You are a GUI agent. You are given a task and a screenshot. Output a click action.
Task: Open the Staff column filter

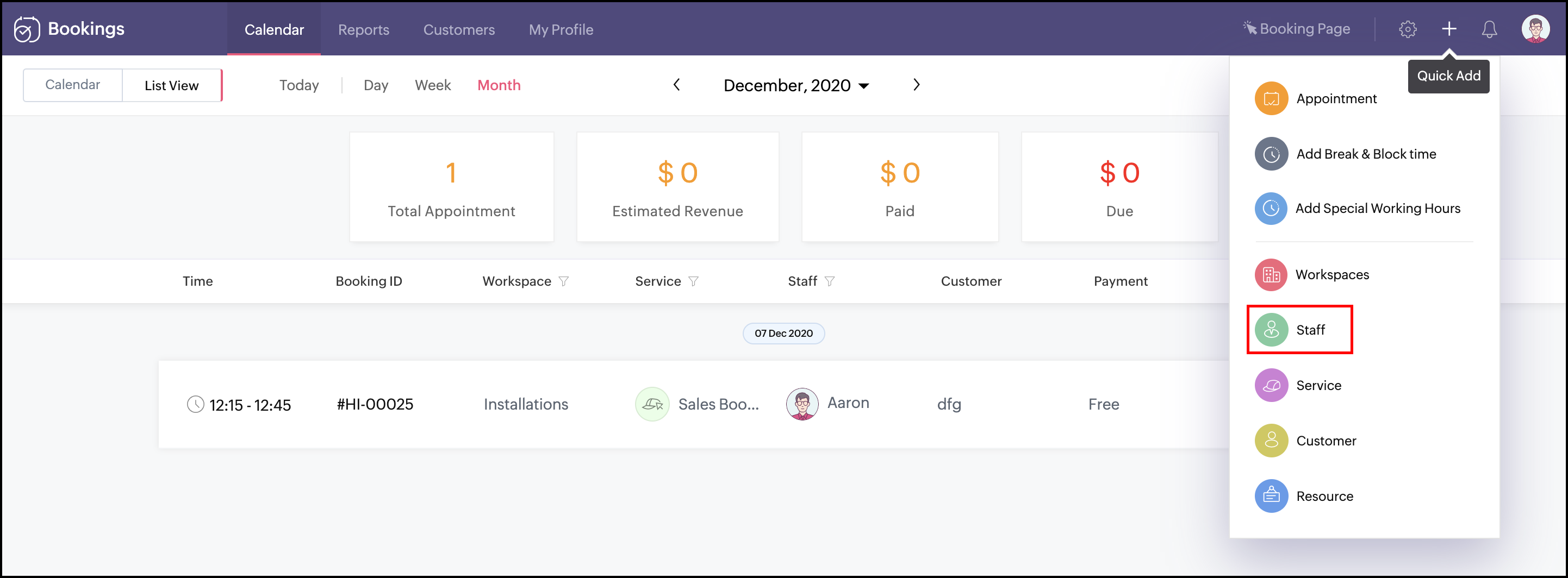click(830, 281)
